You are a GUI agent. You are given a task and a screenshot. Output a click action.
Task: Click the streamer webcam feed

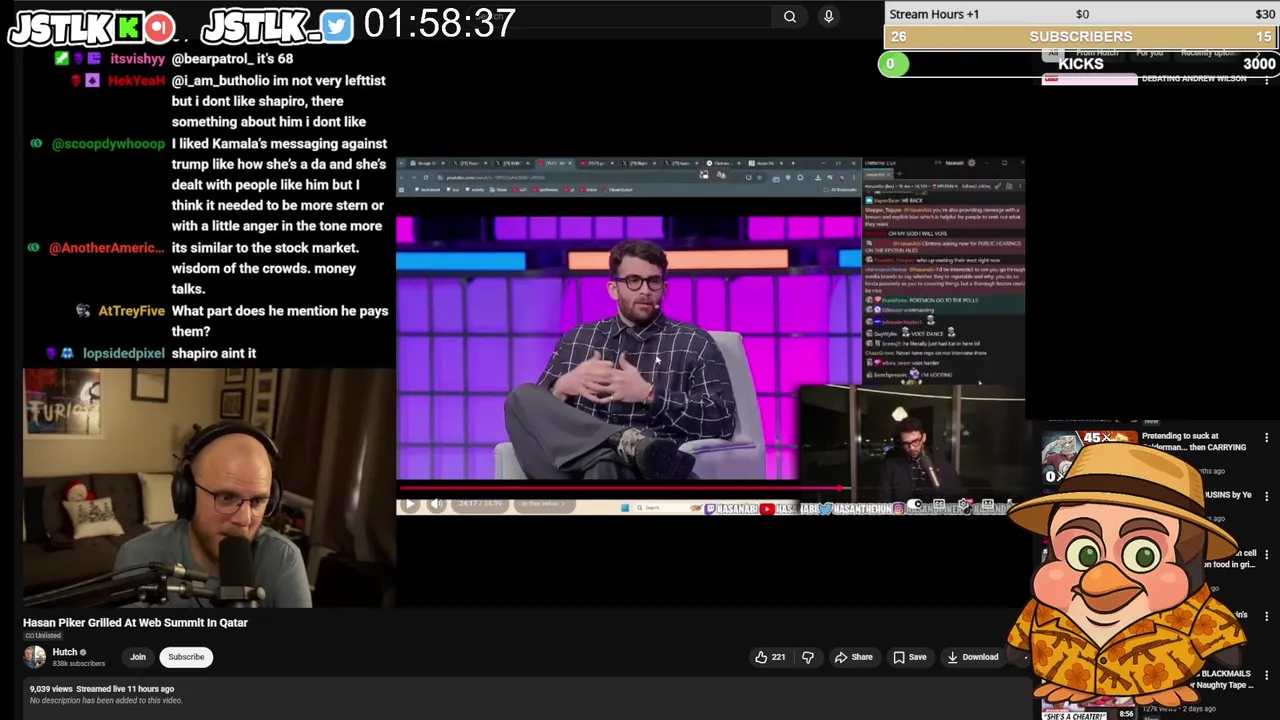pos(209,488)
